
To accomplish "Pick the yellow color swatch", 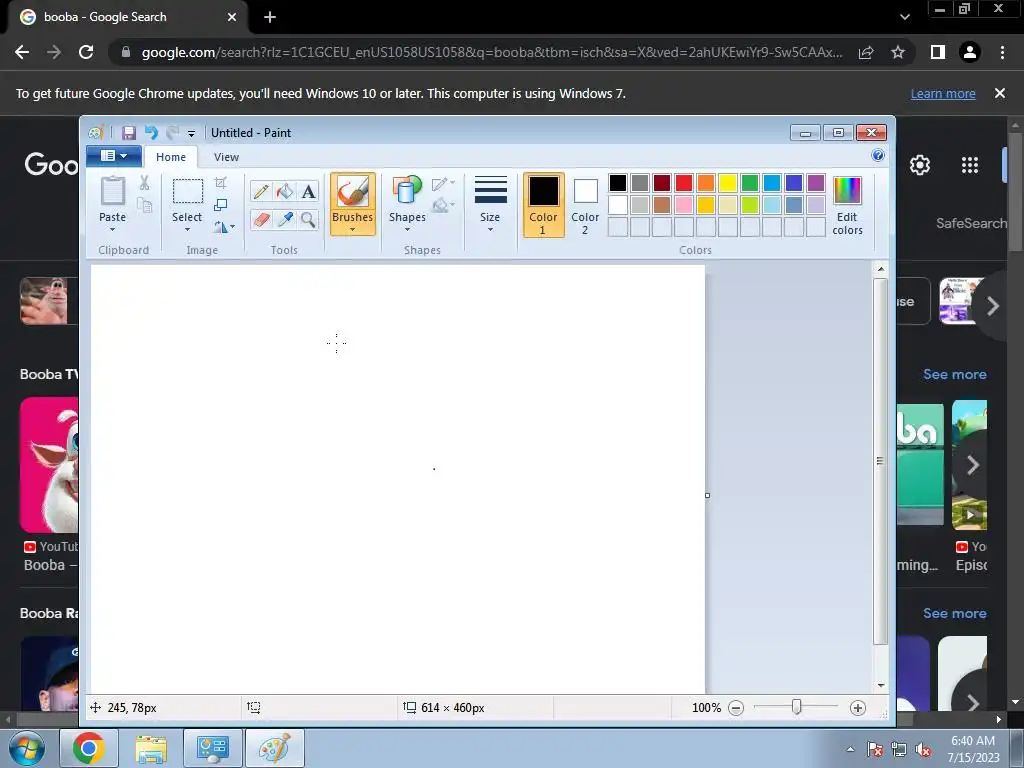I will (728, 183).
